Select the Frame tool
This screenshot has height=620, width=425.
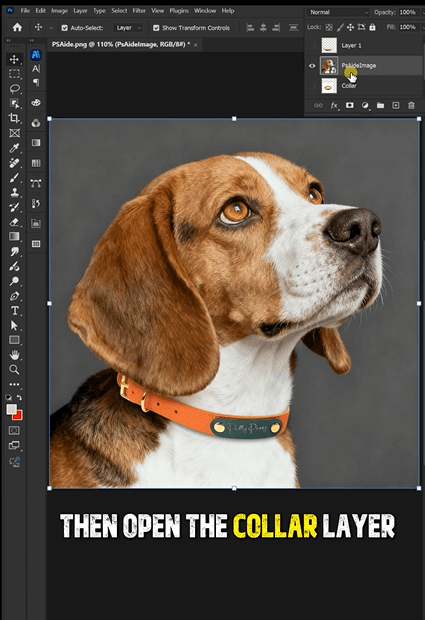click(14, 133)
